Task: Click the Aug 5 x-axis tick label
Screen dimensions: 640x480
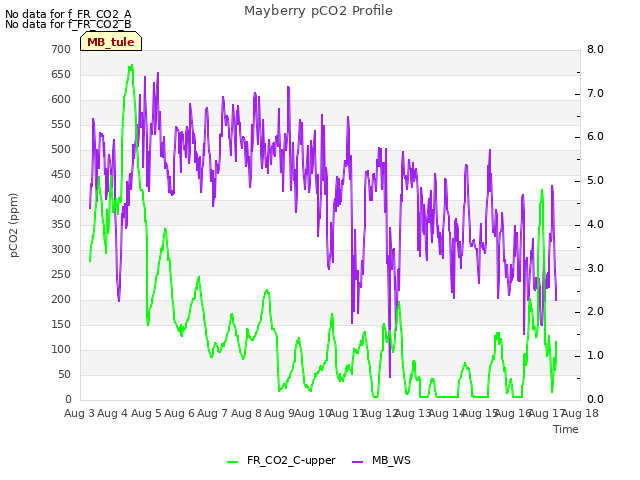Action: [x=146, y=413]
